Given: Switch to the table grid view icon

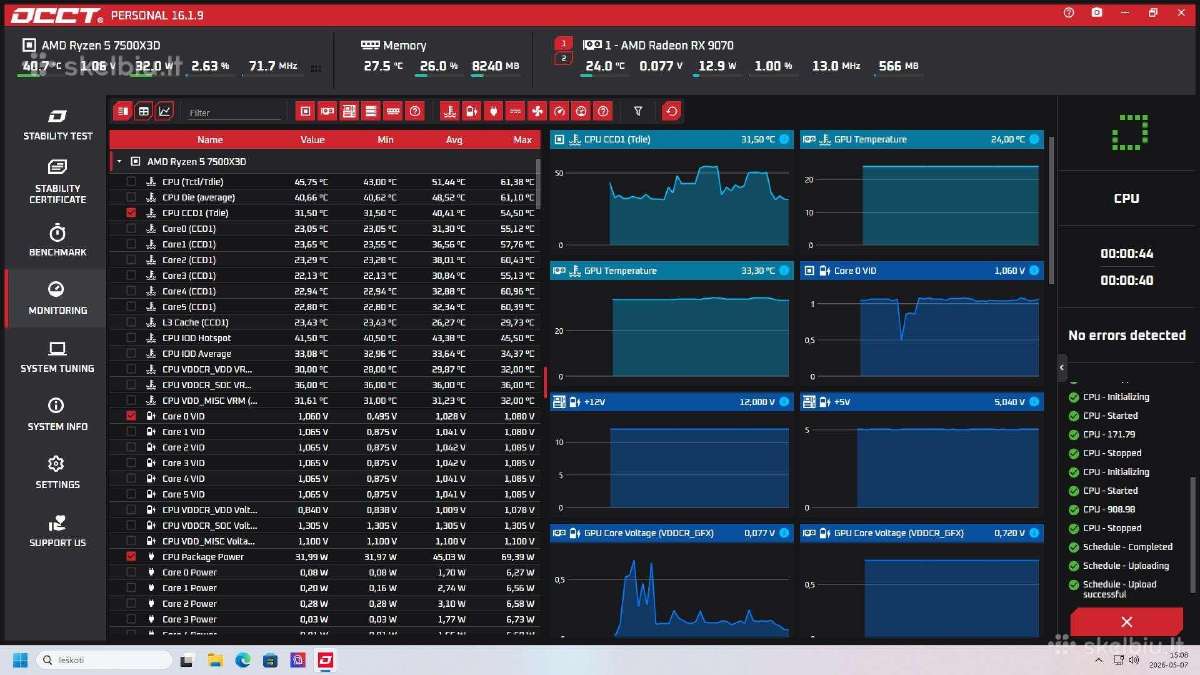Looking at the screenshot, I should pos(144,111).
